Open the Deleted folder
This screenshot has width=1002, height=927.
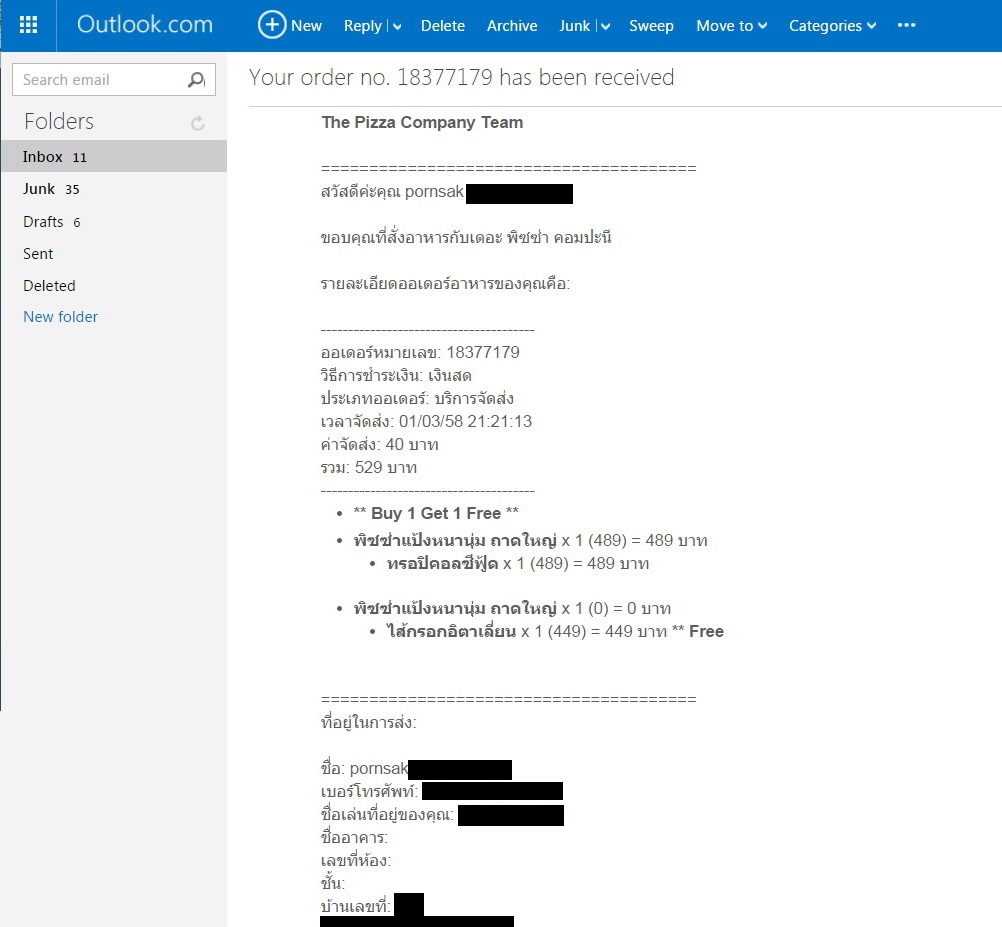click(114, 286)
